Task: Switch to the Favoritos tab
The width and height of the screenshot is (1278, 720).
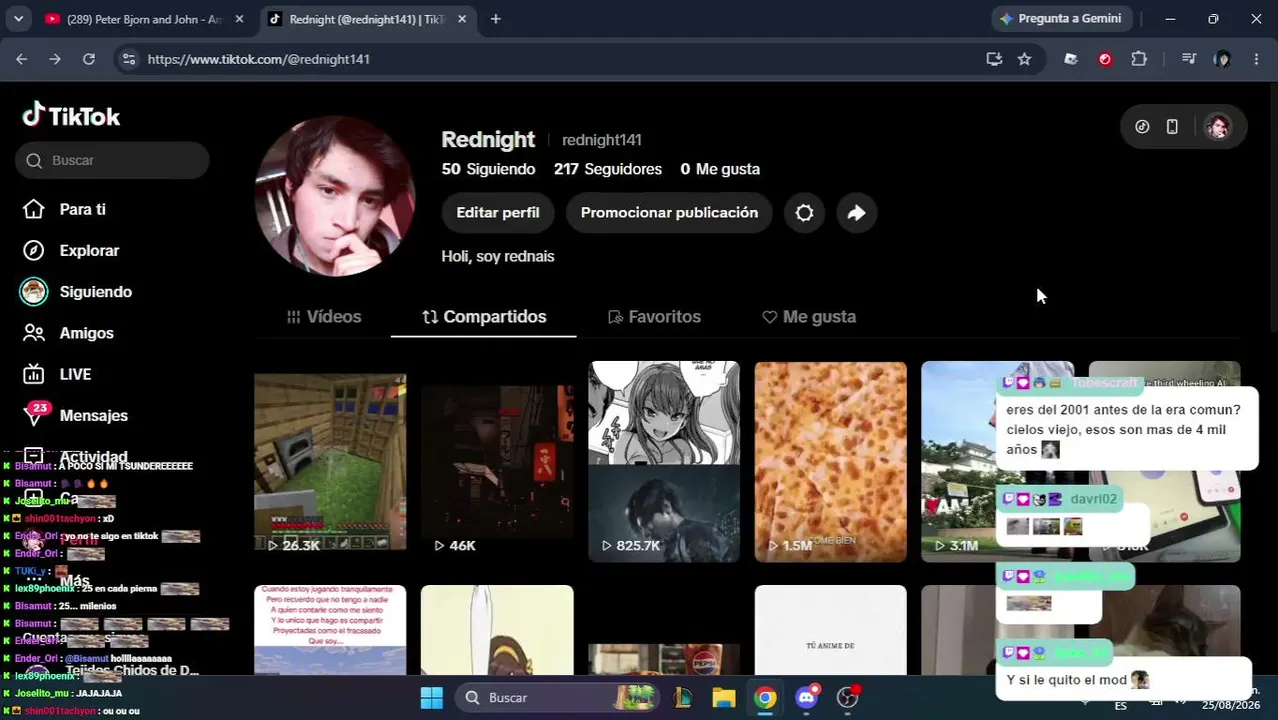Action: pos(654,316)
